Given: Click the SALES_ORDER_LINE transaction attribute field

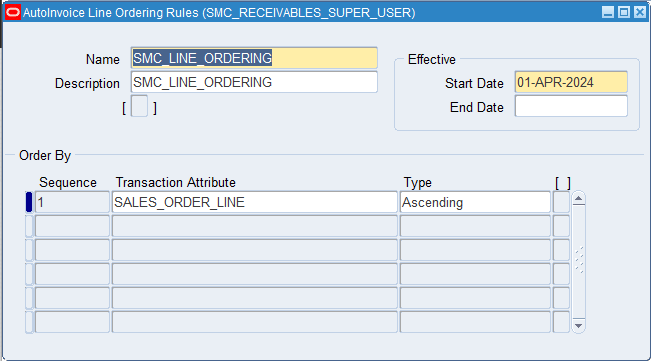Looking at the screenshot, I should (x=255, y=202).
